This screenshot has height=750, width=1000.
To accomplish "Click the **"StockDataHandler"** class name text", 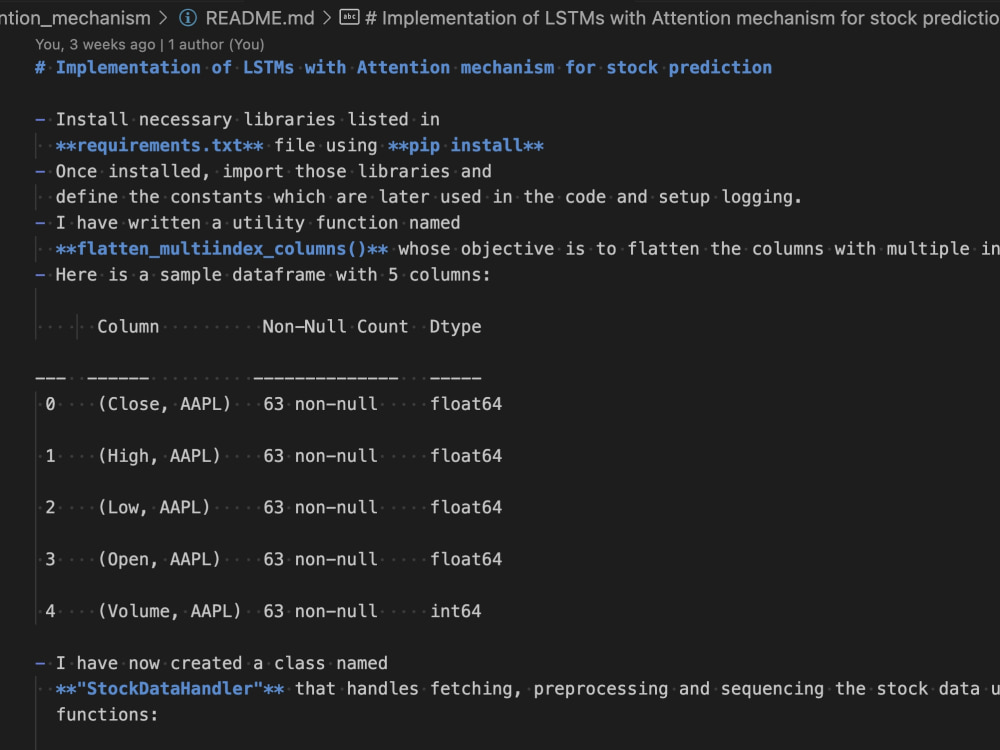I will click(x=170, y=689).
